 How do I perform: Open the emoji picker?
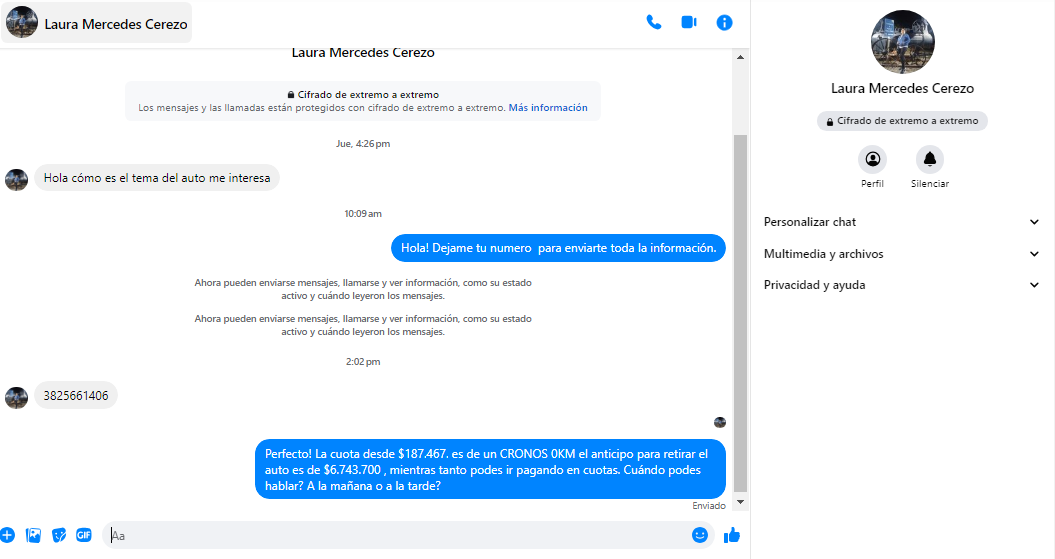point(700,535)
